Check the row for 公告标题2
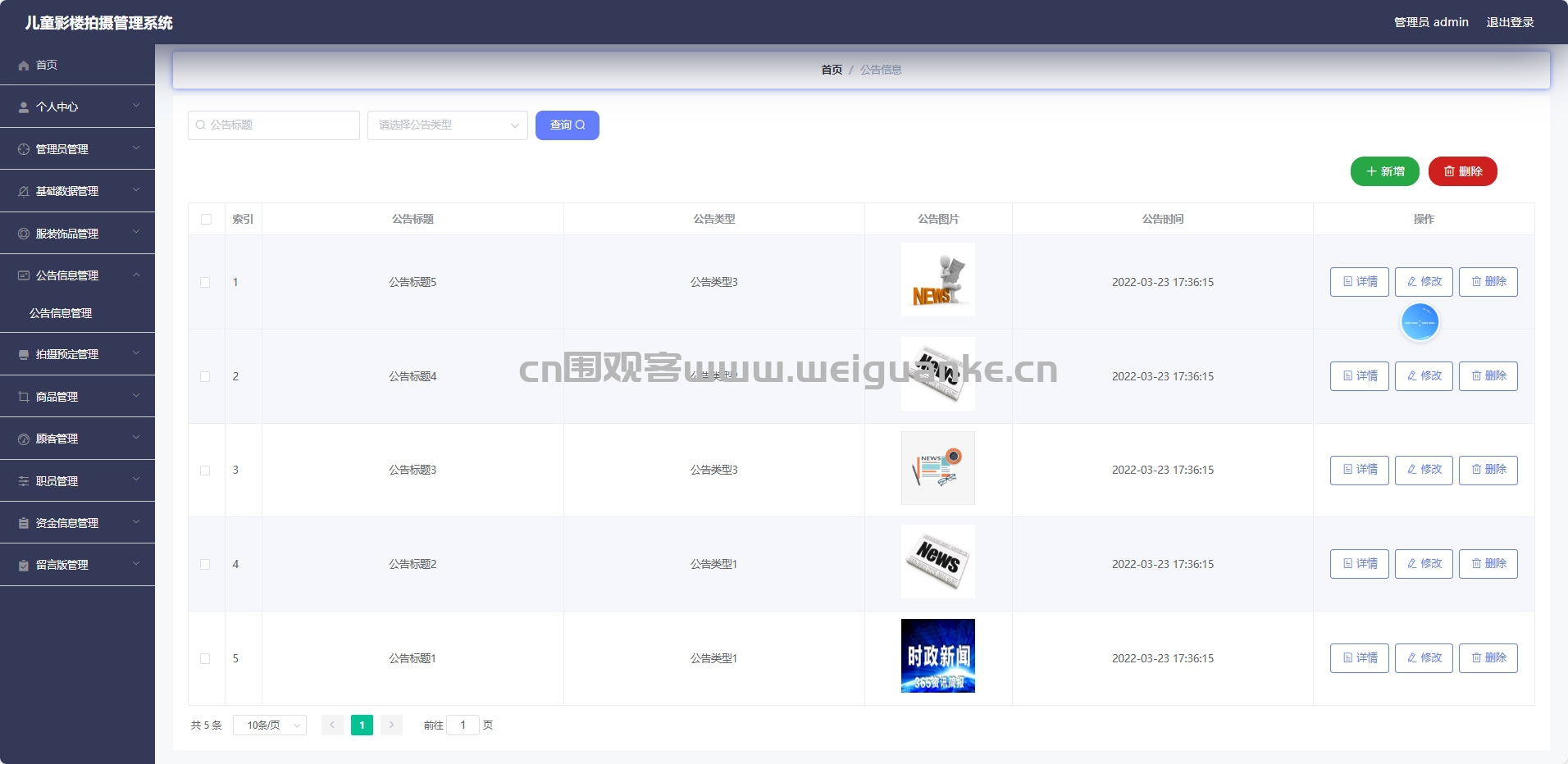This screenshot has height=764, width=1568. click(x=205, y=564)
